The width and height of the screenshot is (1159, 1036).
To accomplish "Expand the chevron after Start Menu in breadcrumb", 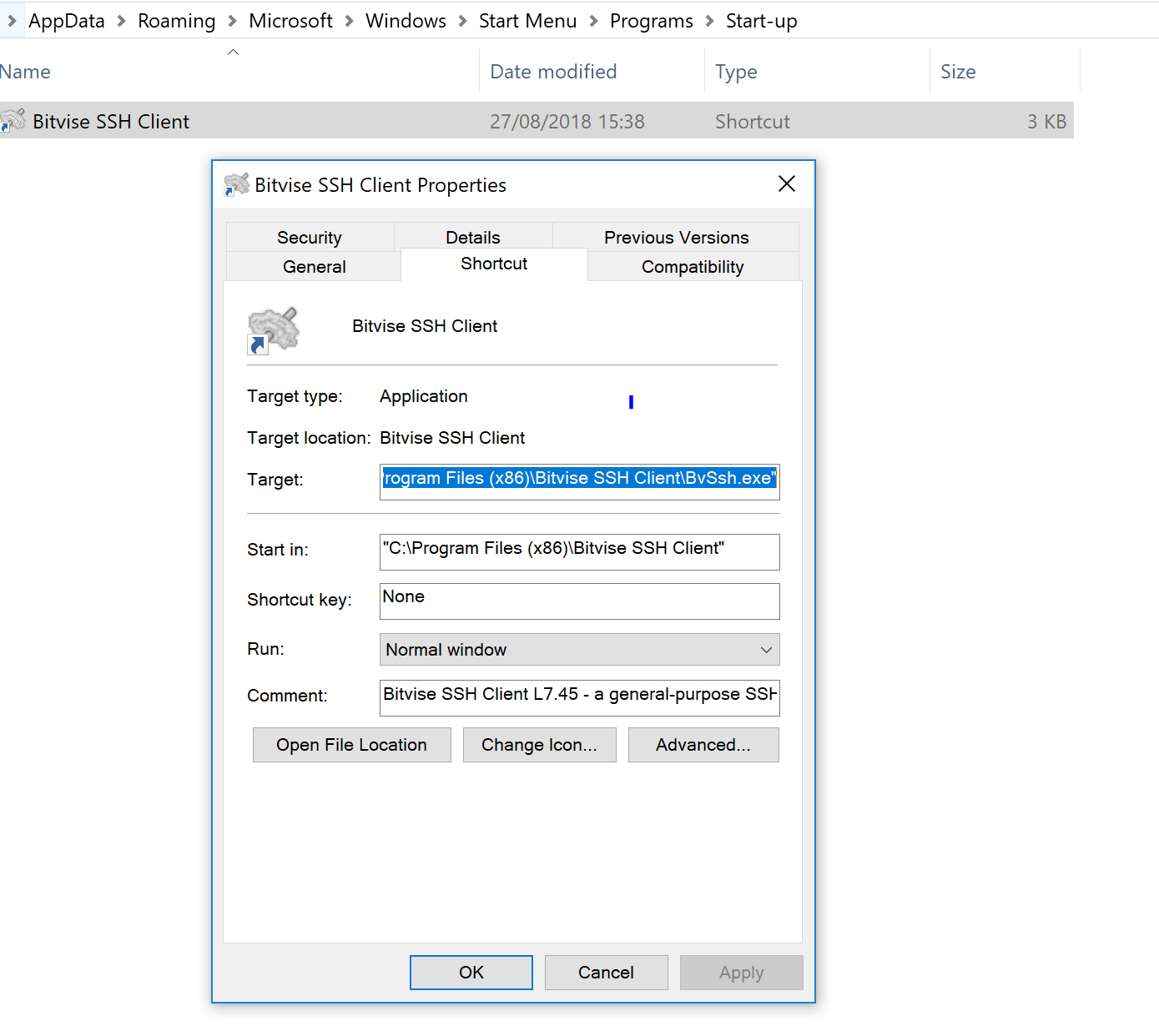I will point(594,21).
